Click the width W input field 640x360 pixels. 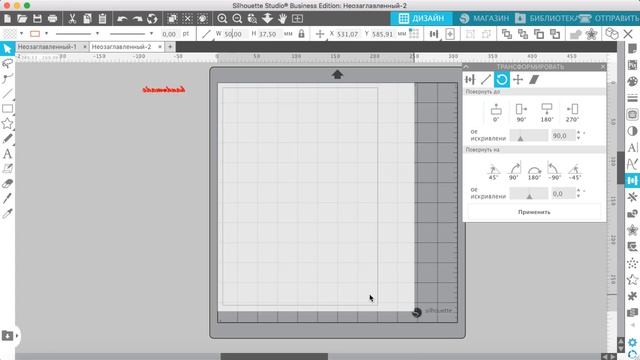[235, 34]
